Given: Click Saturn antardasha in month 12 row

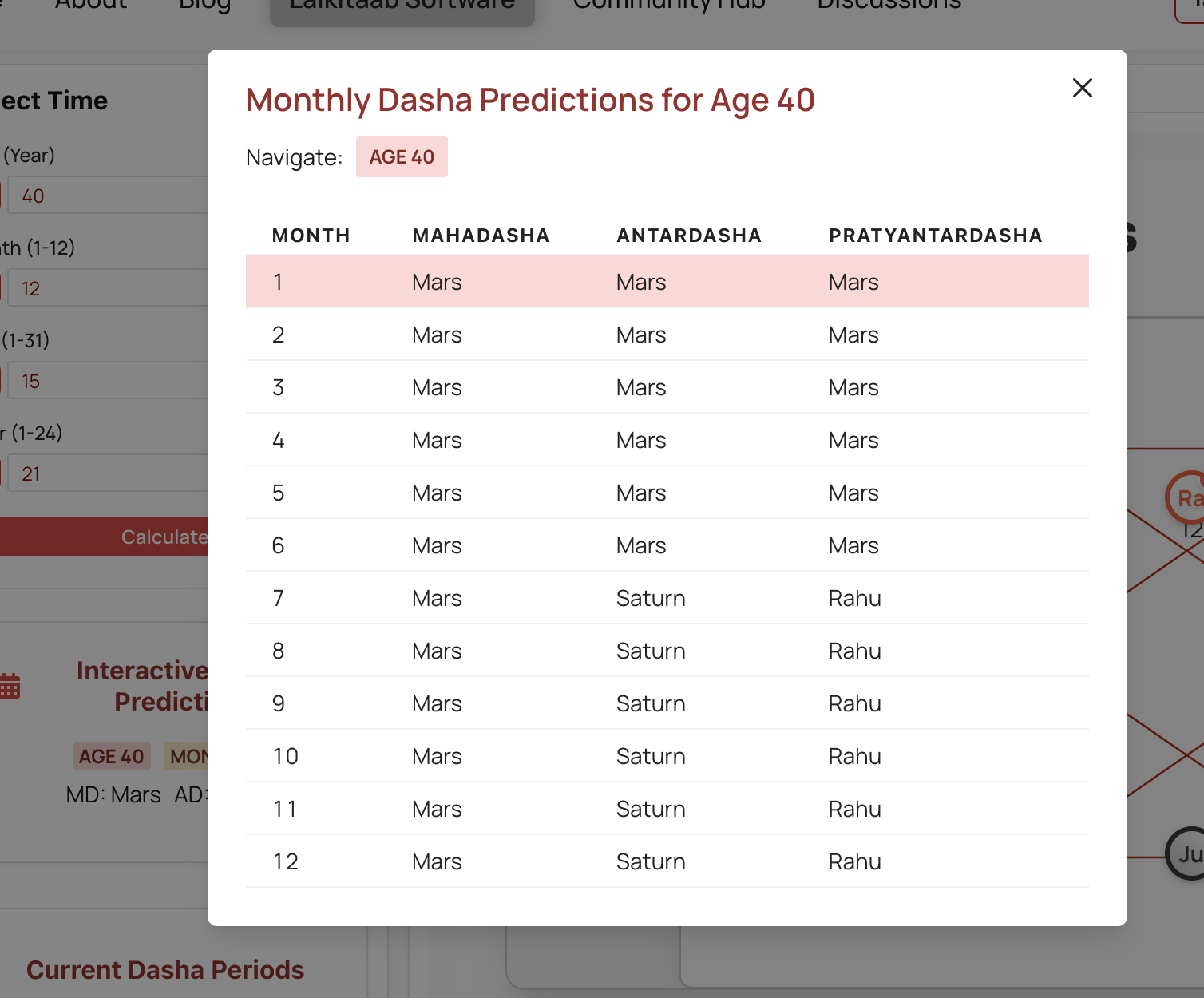Looking at the screenshot, I should pos(651,861).
